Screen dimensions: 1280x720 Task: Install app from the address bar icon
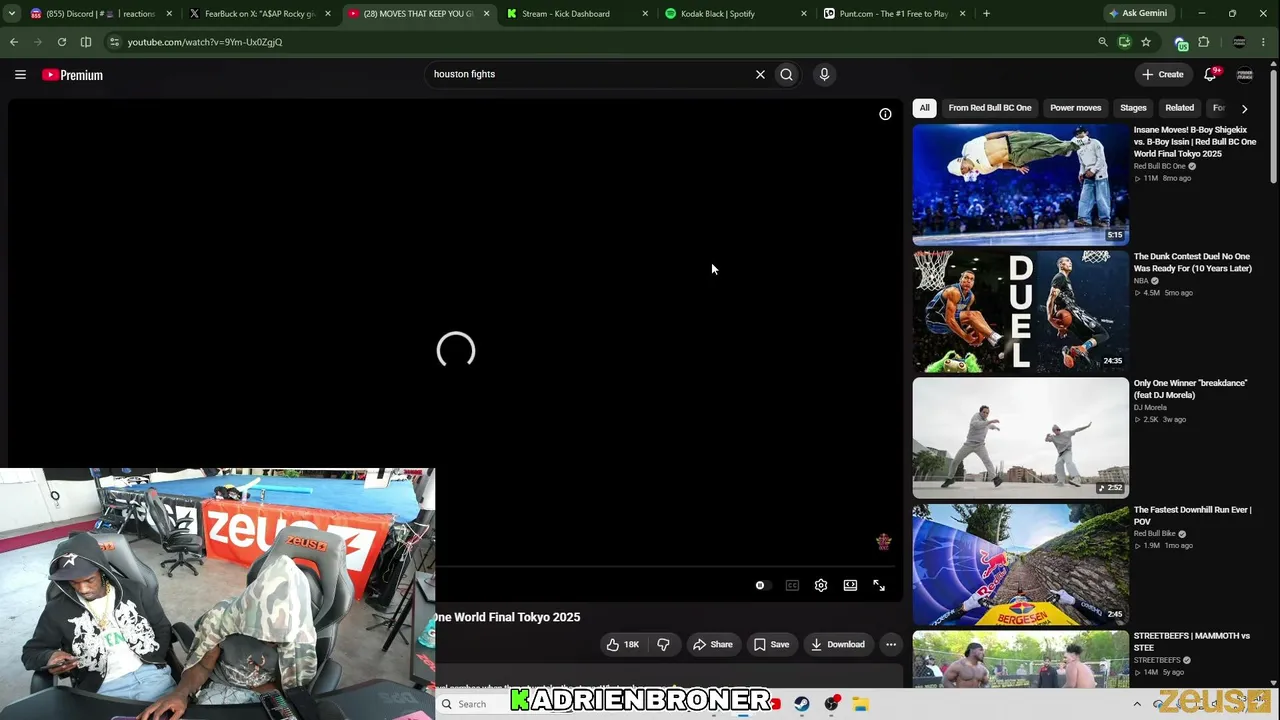(1125, 42)
